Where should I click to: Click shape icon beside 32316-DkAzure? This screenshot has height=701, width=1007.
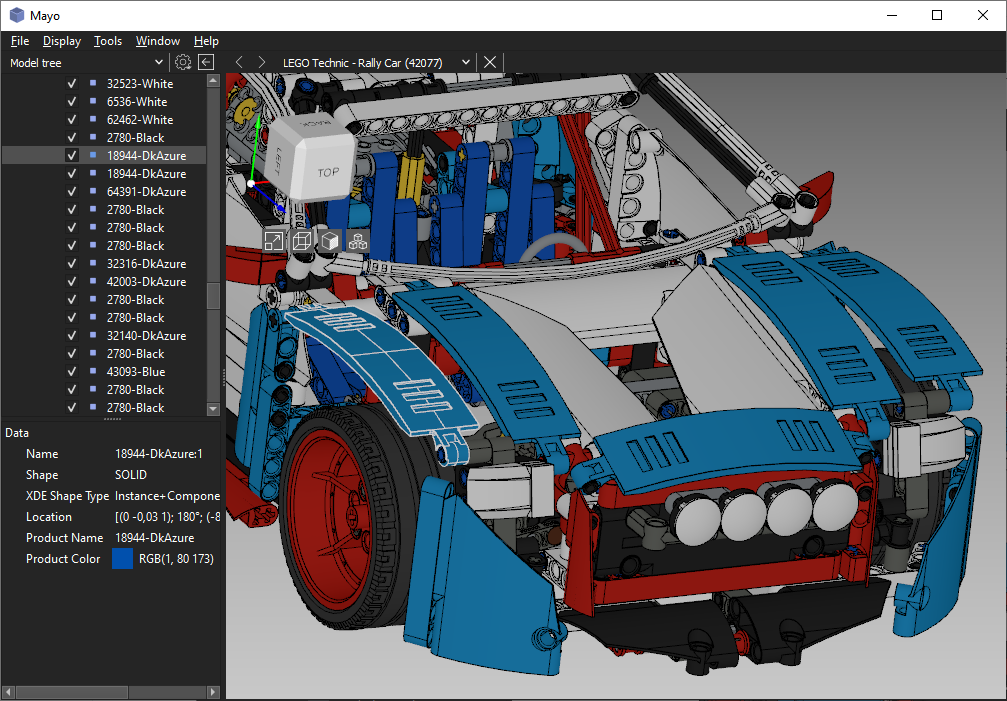pyautogui.click(x=93, y=263)
